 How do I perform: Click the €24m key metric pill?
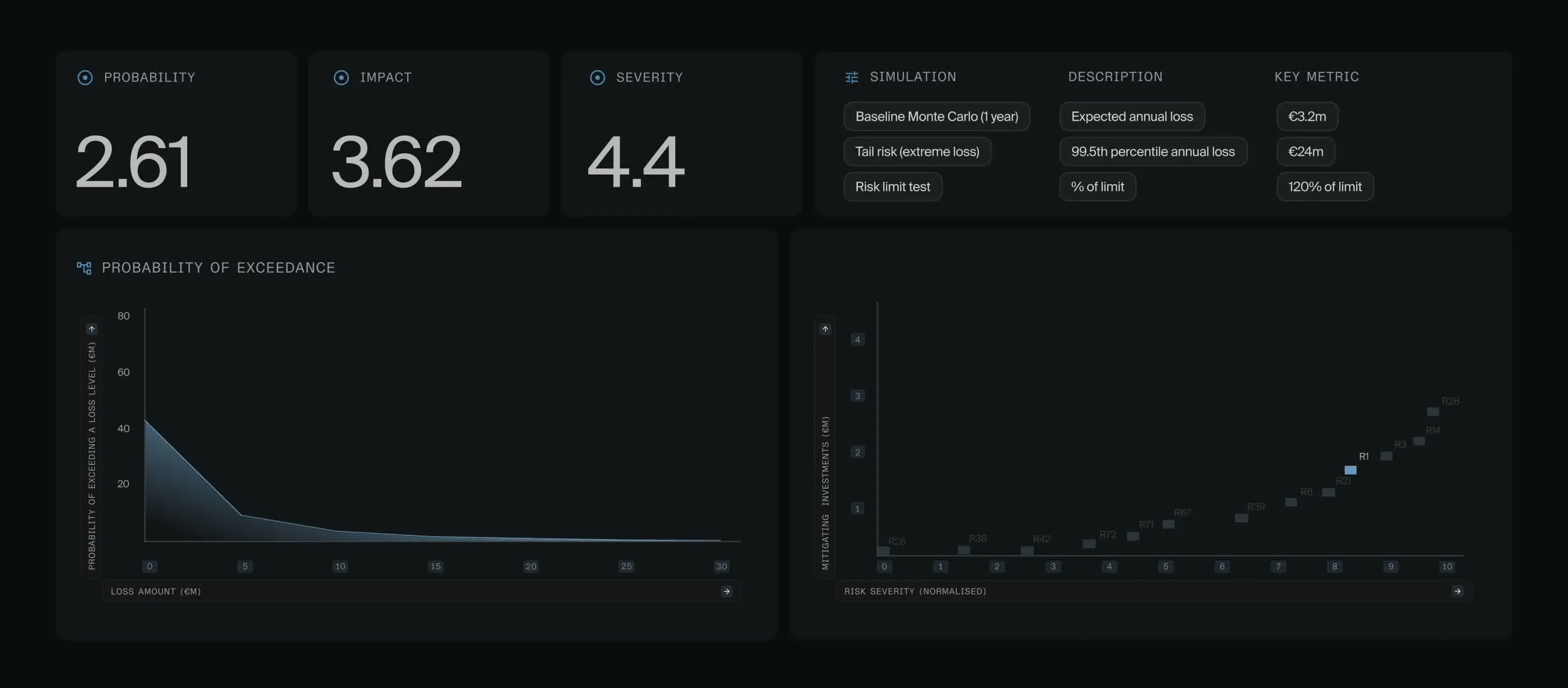tap(1305, 152)
